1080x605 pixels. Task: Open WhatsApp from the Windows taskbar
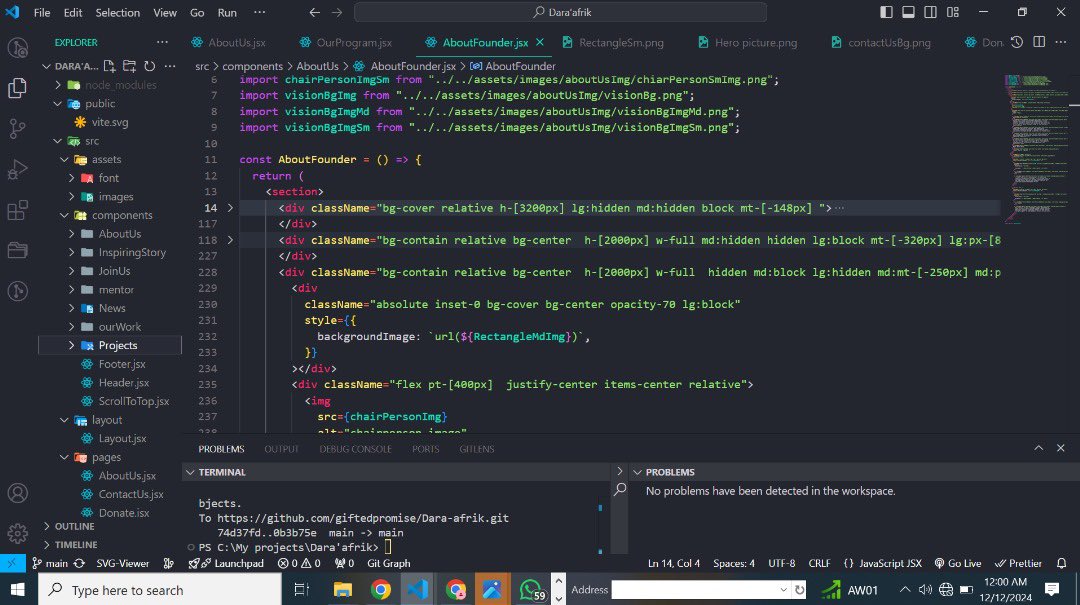click(x=531, y=590)
